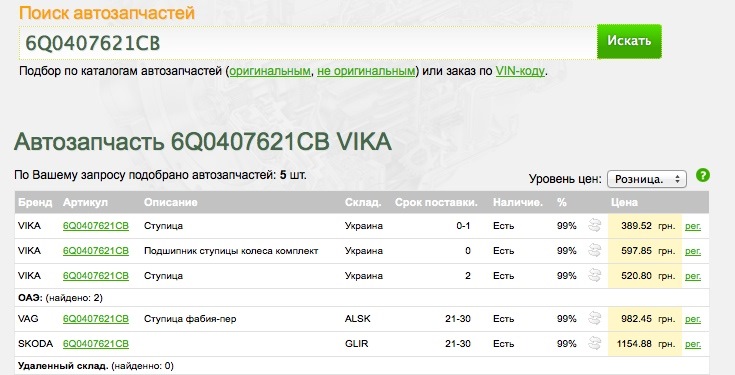Open the Уровень цен Розница dropdown

pos(647,179)
